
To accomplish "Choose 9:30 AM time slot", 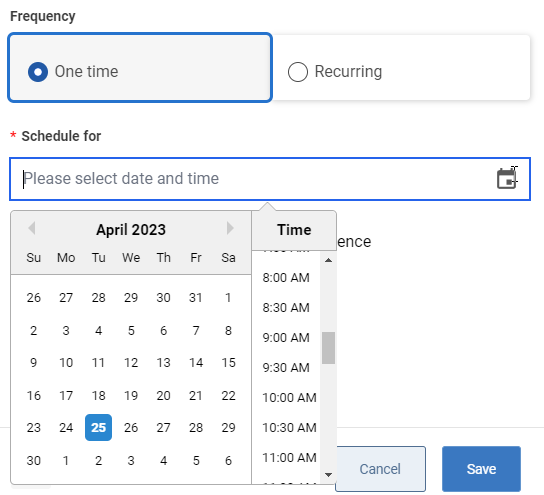I will [x=286, y=367].
